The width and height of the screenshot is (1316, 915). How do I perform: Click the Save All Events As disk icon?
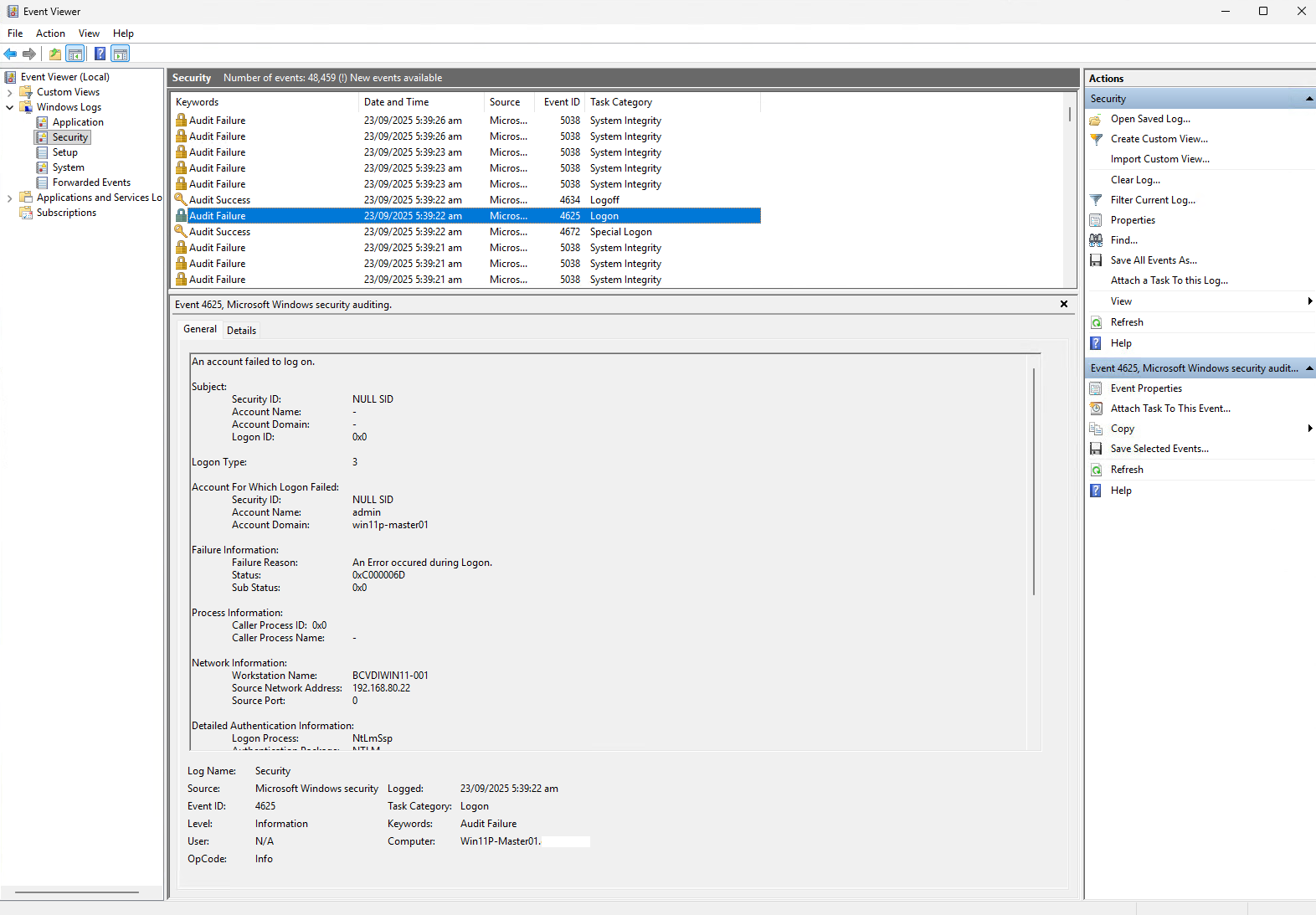click(x=1096, y=260)
